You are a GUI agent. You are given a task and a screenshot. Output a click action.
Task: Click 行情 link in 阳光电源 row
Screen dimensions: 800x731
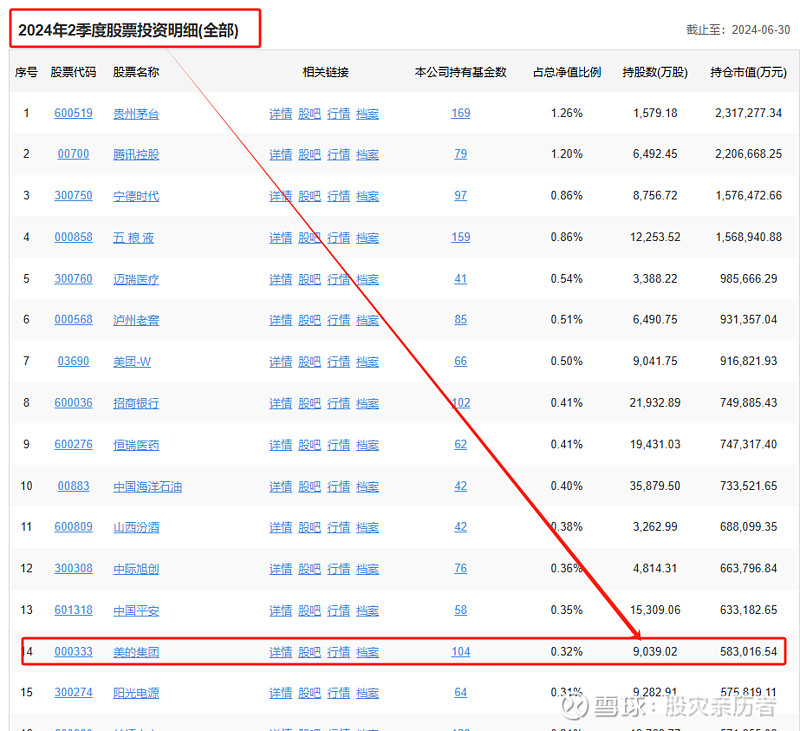coord(338,693)
